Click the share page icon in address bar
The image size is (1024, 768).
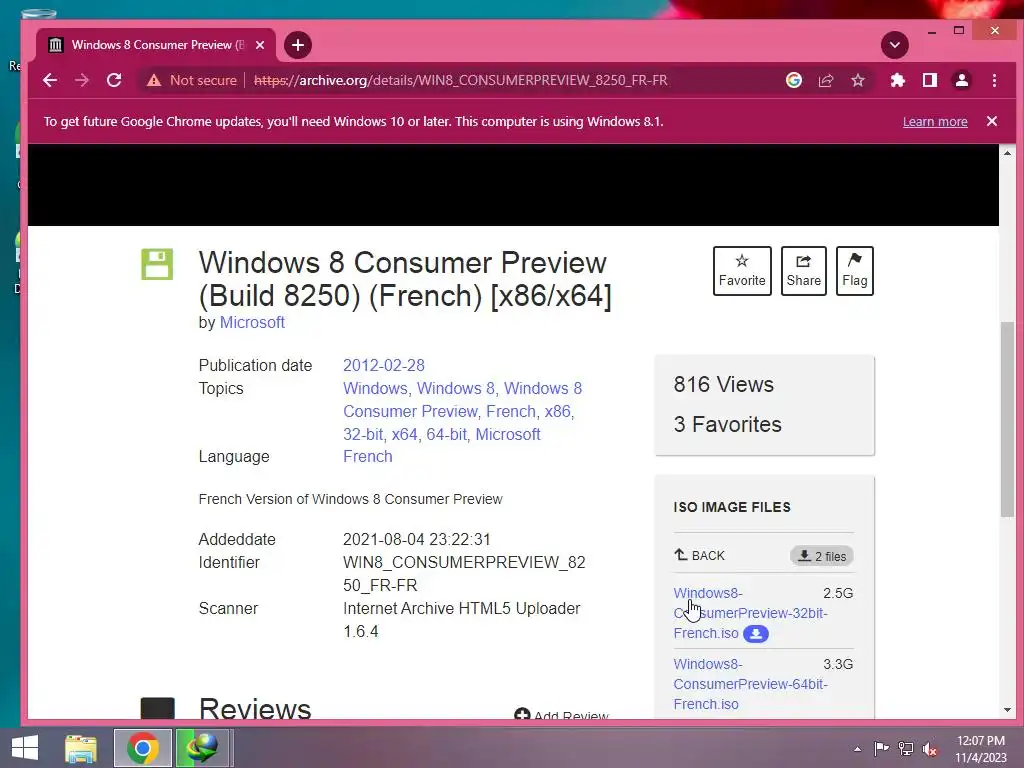(826, 80)
